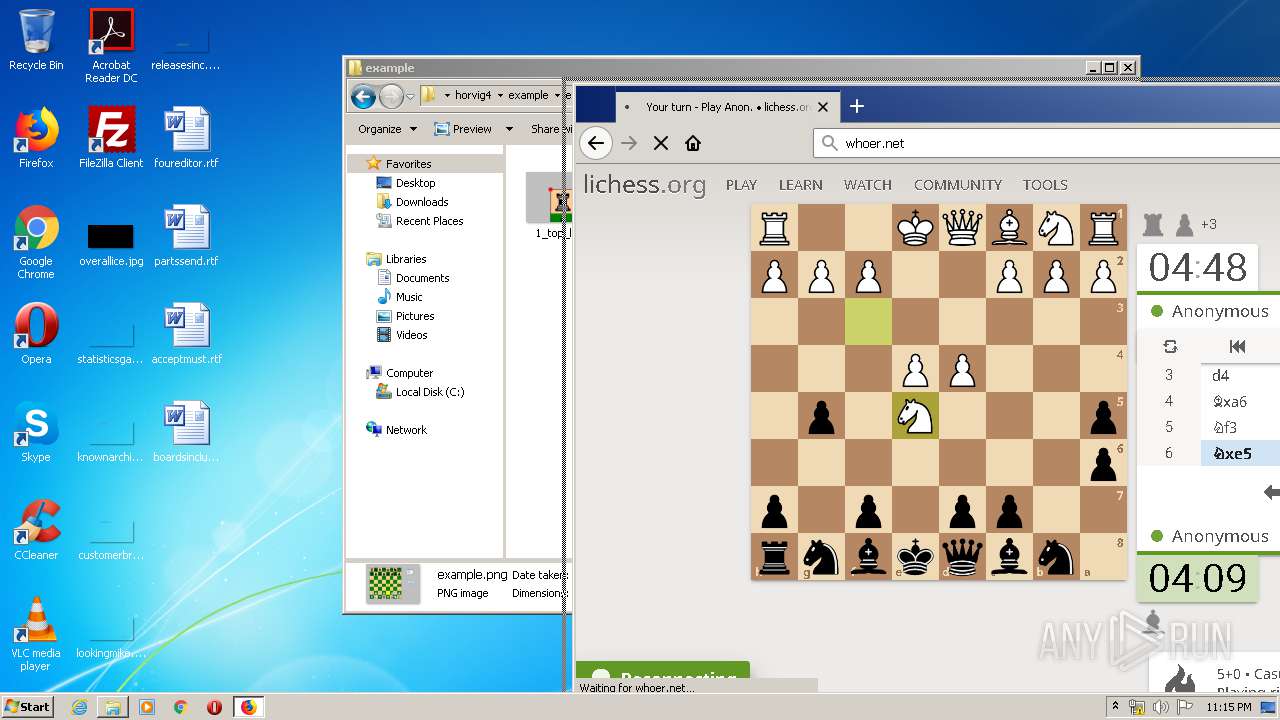Image resolution: width=1280 pixels, height=720 pixels.
Task: Go to the browser home page icon
Action: 692,143
